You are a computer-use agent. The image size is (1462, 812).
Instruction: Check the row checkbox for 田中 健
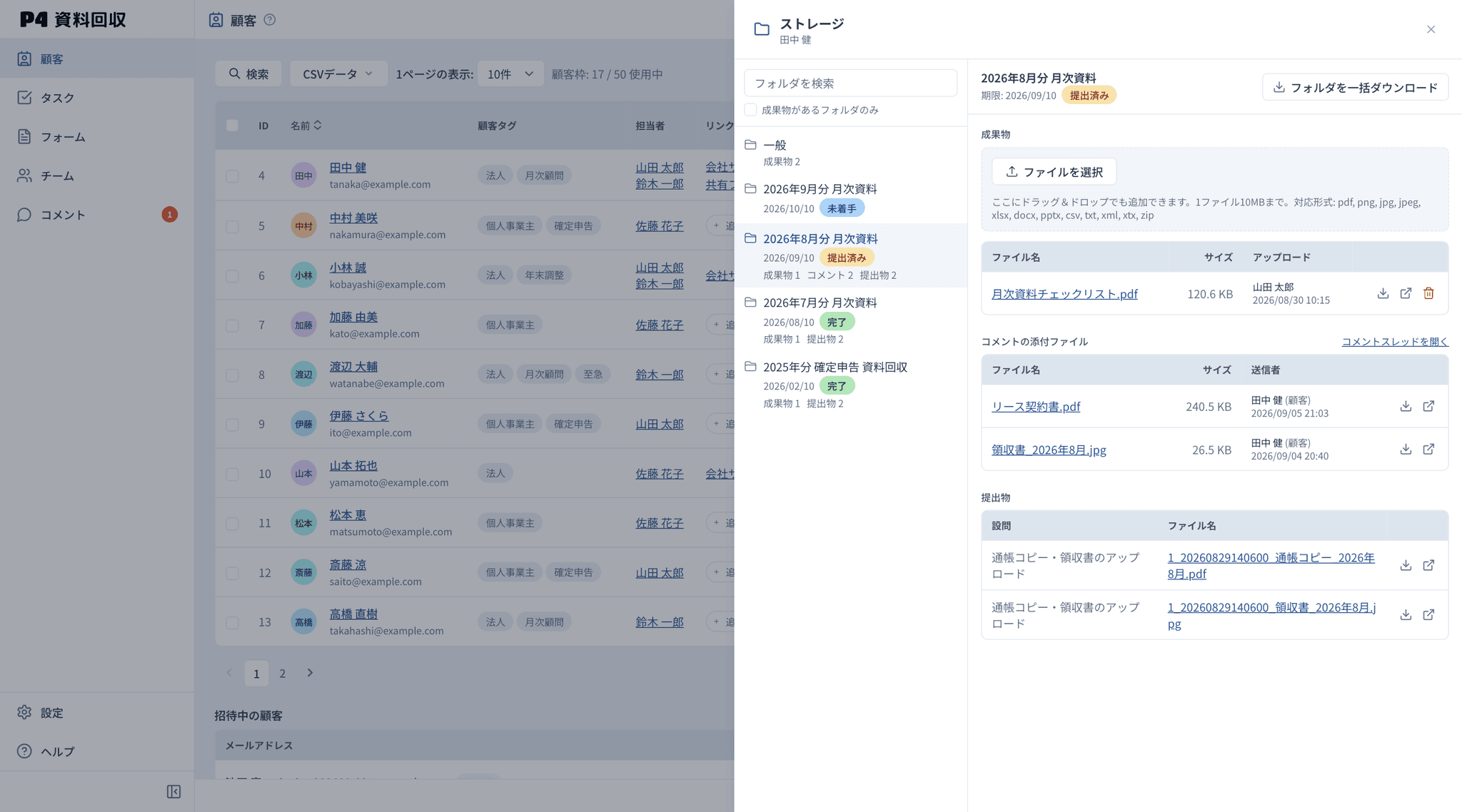tap(232, 176)
